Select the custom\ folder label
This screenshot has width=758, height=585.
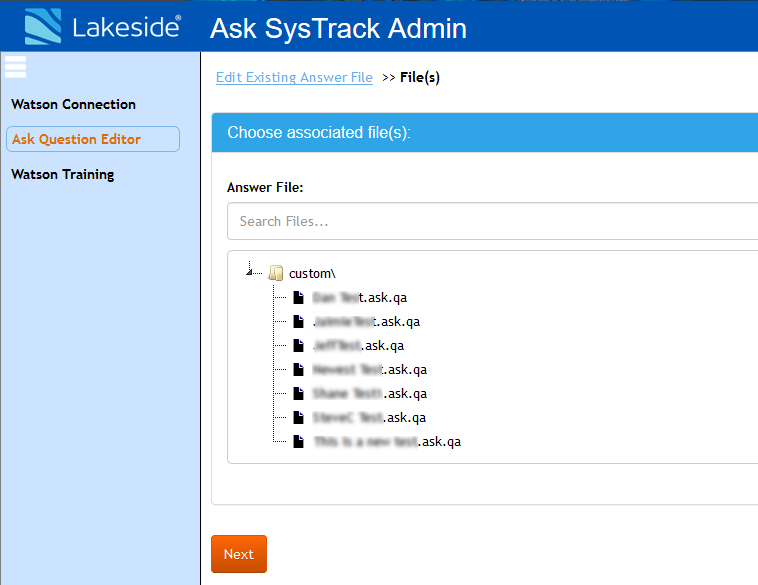point(312,274)
